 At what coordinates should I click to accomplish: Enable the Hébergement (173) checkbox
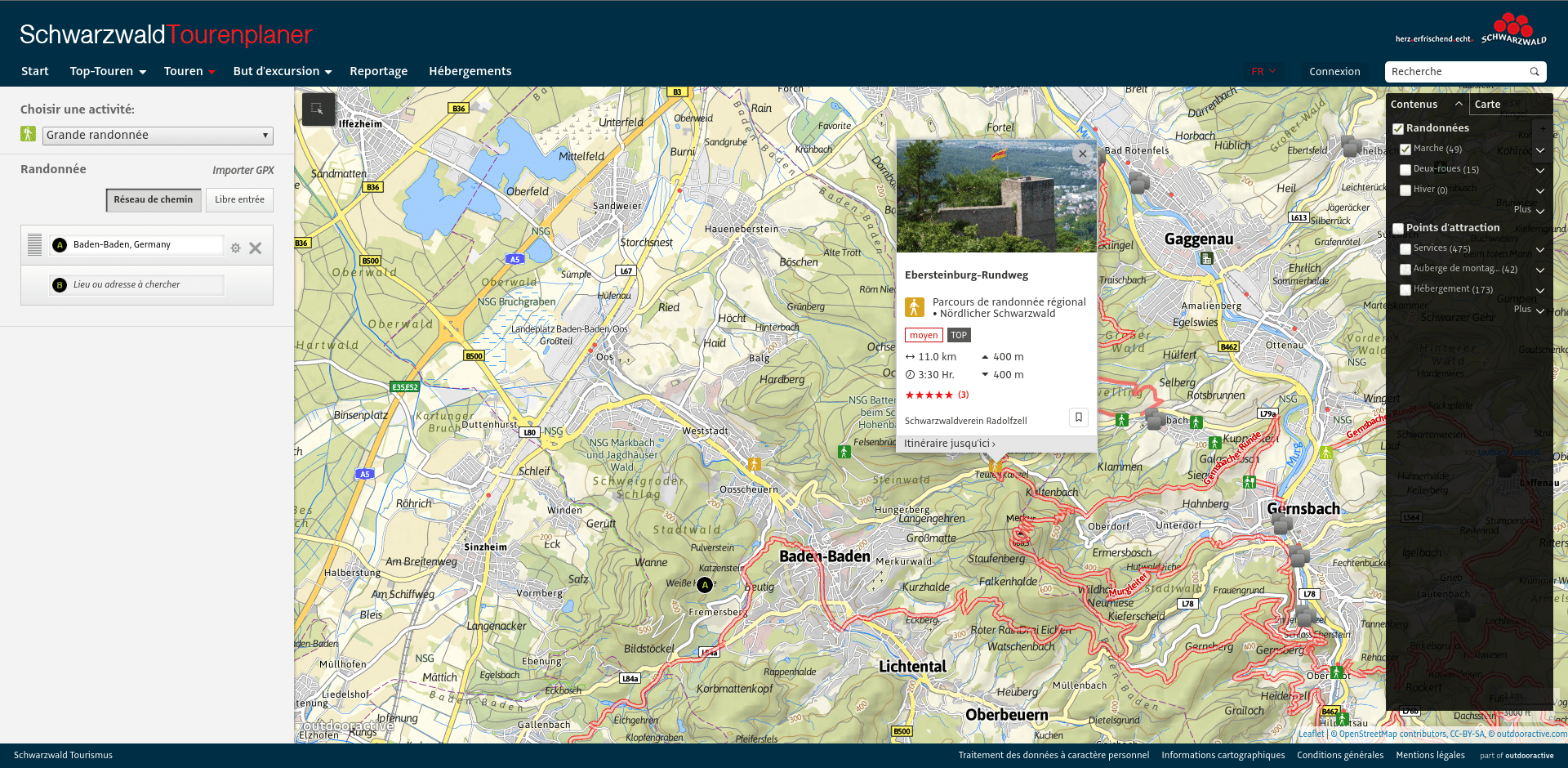point(1405,290)
